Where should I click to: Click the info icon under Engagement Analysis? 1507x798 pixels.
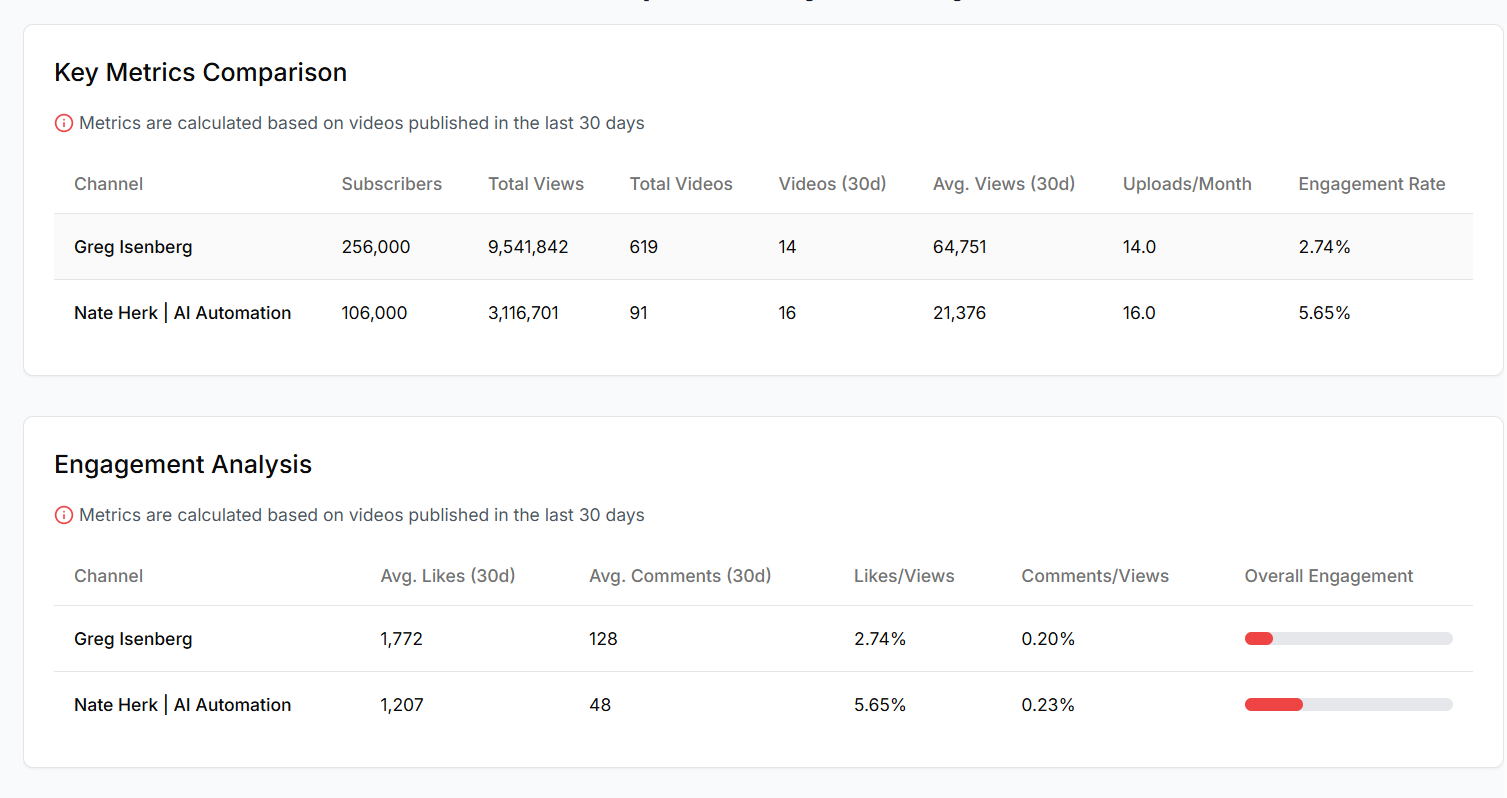click(x=64, y=515)
